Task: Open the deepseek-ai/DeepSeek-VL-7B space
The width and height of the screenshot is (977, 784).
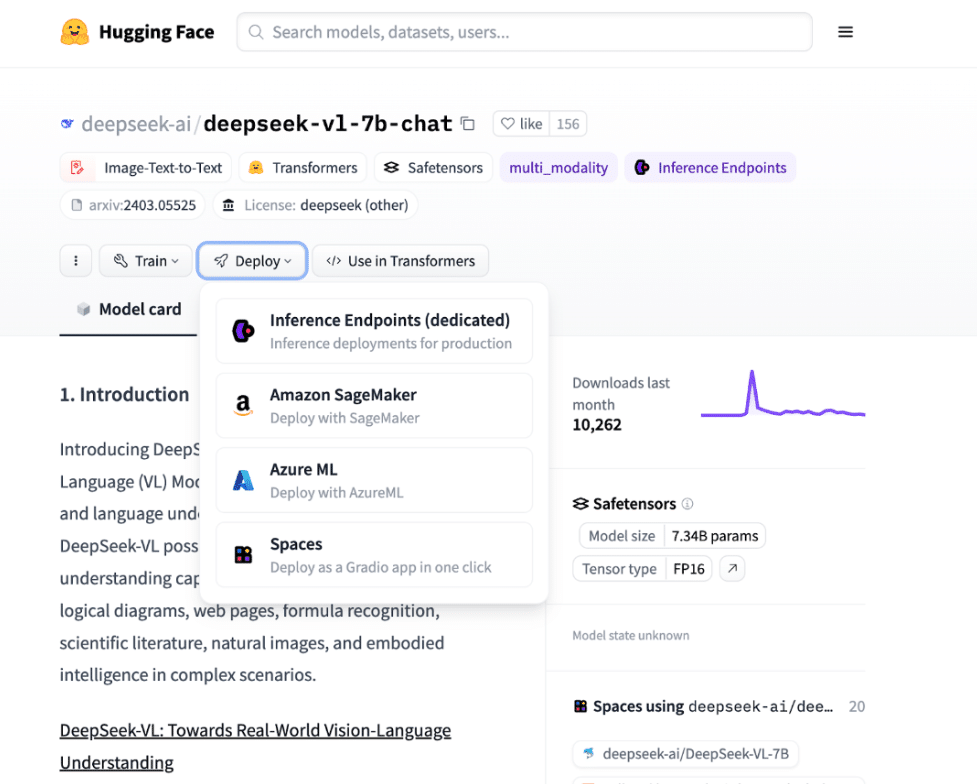Action: coord(685,753)
